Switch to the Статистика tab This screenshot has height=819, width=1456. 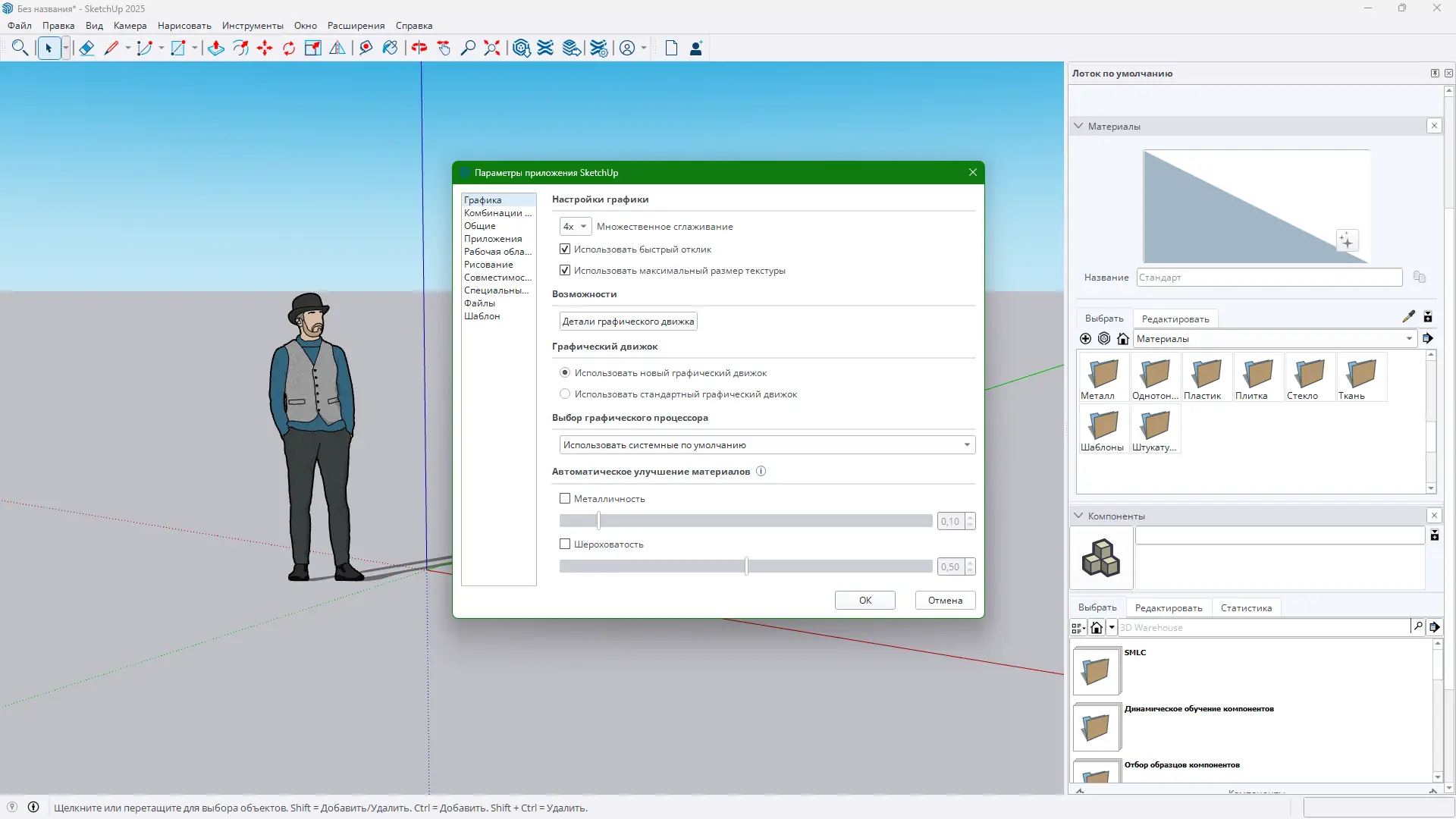coord(1246,607)
